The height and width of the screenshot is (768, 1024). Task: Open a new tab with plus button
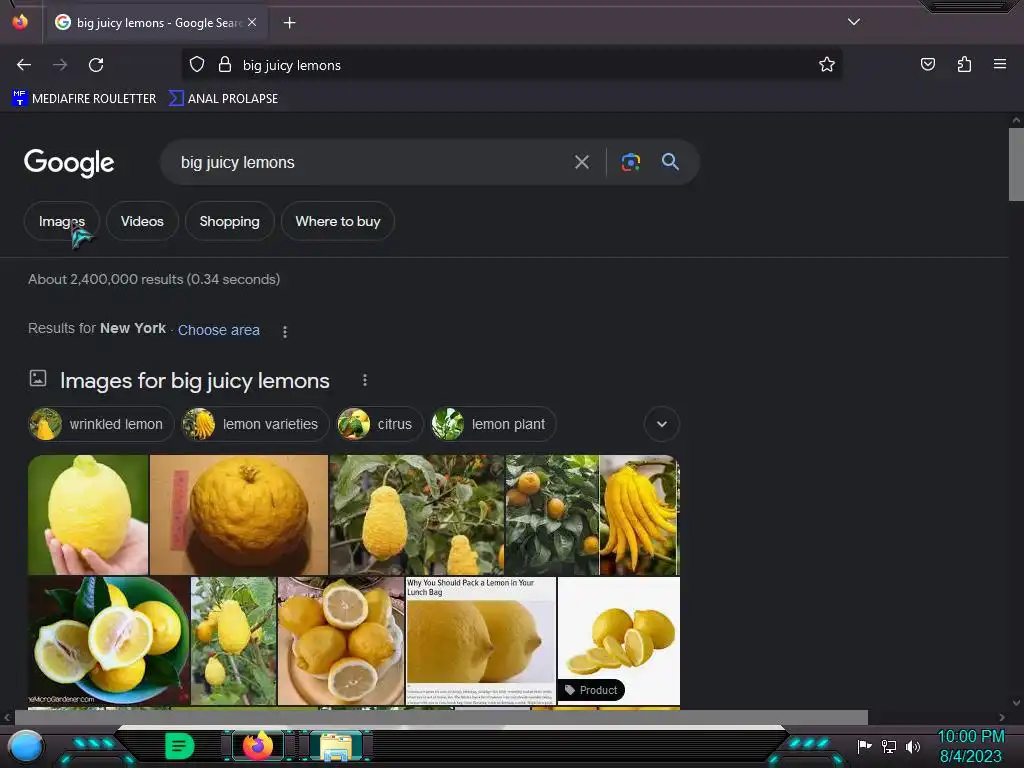coord(289,23)
